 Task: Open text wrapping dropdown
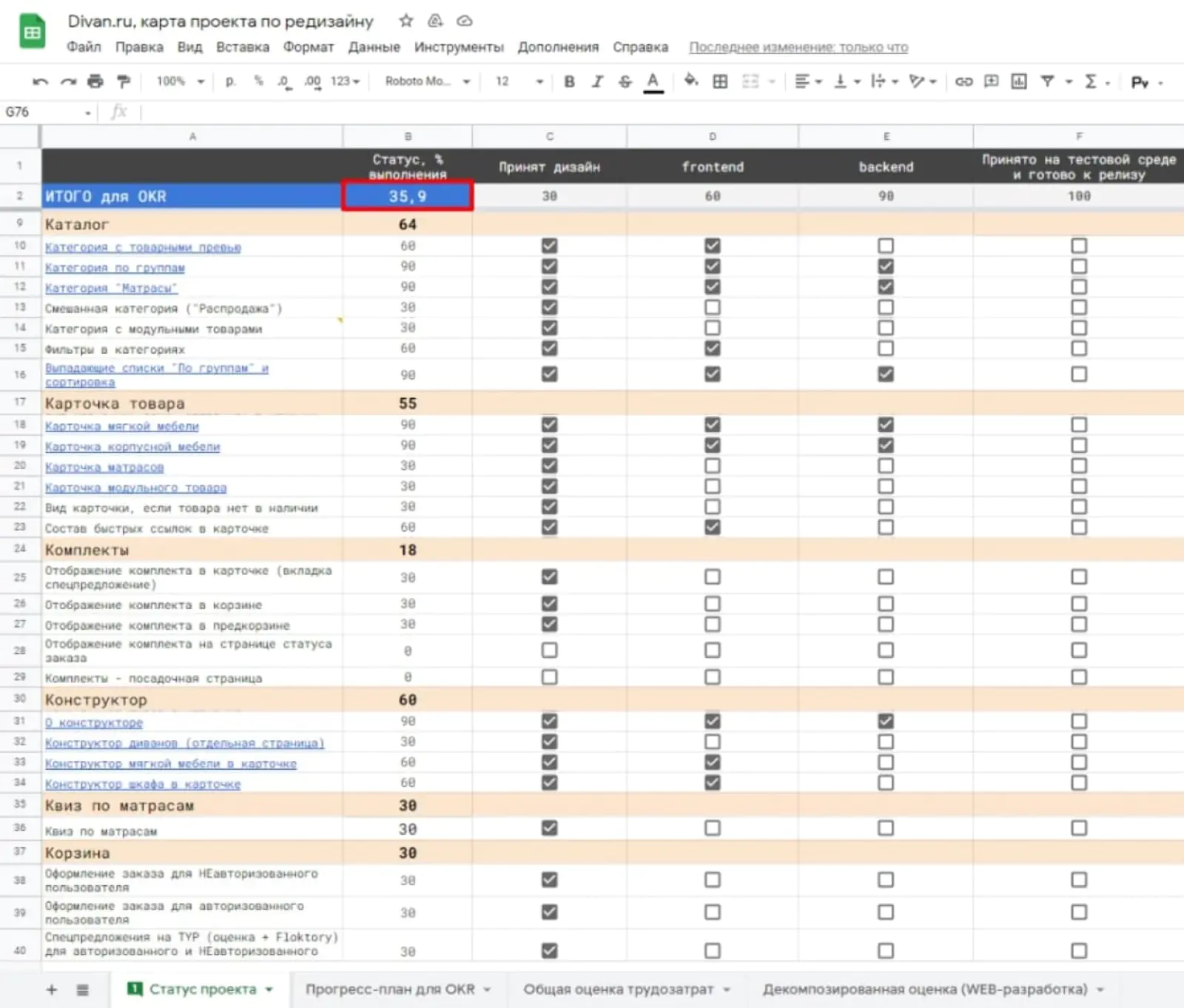pyautogui.click(x=884, y=81)
